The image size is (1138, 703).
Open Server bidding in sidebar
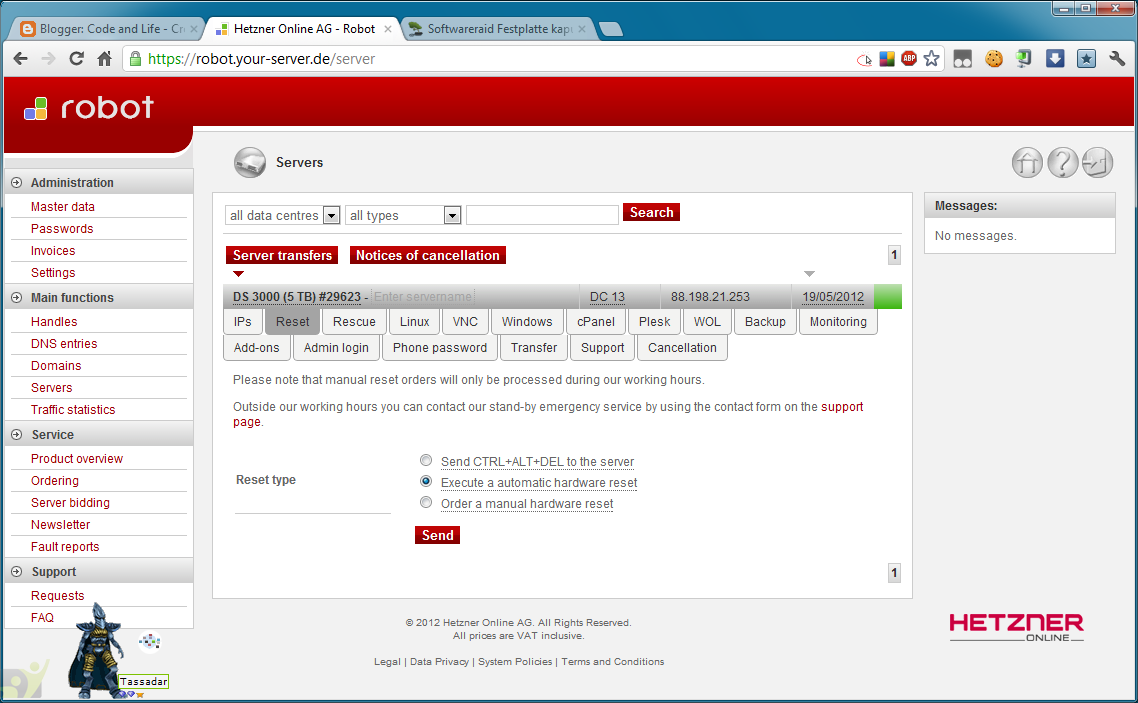[70, 503]
